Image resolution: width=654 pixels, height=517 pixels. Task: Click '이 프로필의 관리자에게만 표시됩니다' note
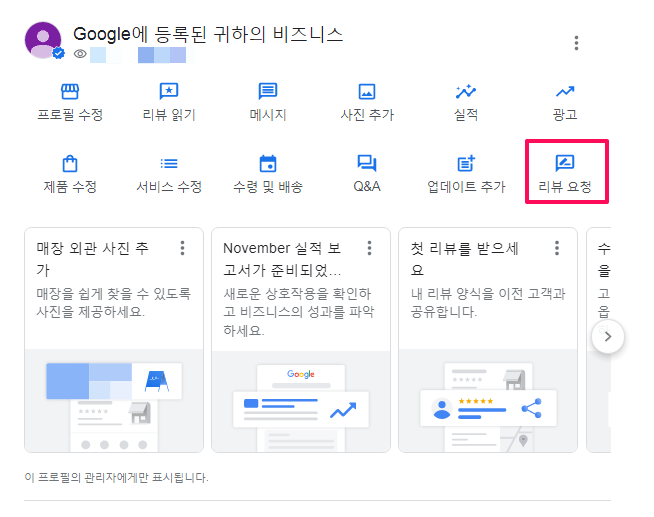[116, 477]
